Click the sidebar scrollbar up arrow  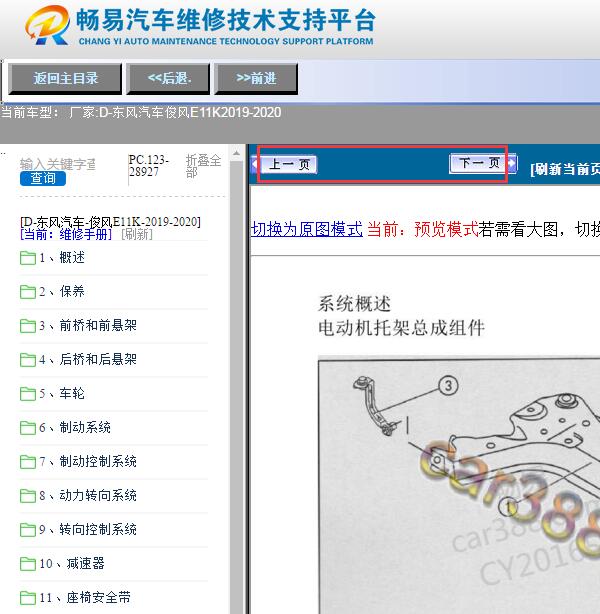(236, 153)
